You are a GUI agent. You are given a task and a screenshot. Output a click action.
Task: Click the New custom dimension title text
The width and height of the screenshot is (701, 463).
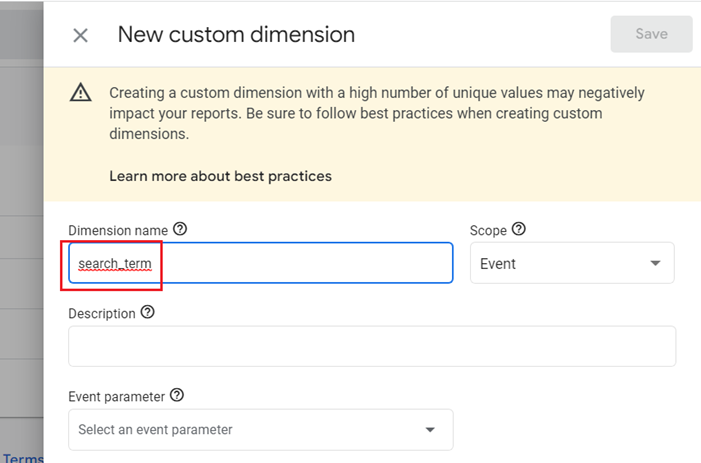[236, 34]
